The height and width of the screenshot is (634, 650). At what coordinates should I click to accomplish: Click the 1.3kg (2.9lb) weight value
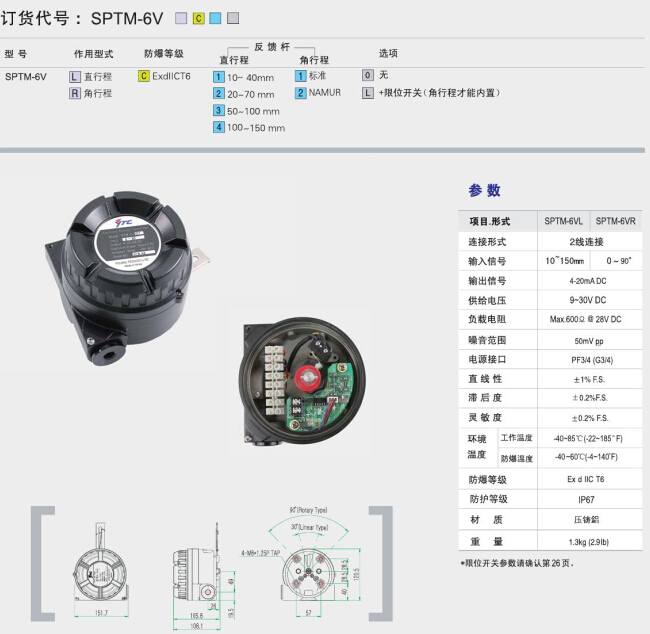coord(589,542)
